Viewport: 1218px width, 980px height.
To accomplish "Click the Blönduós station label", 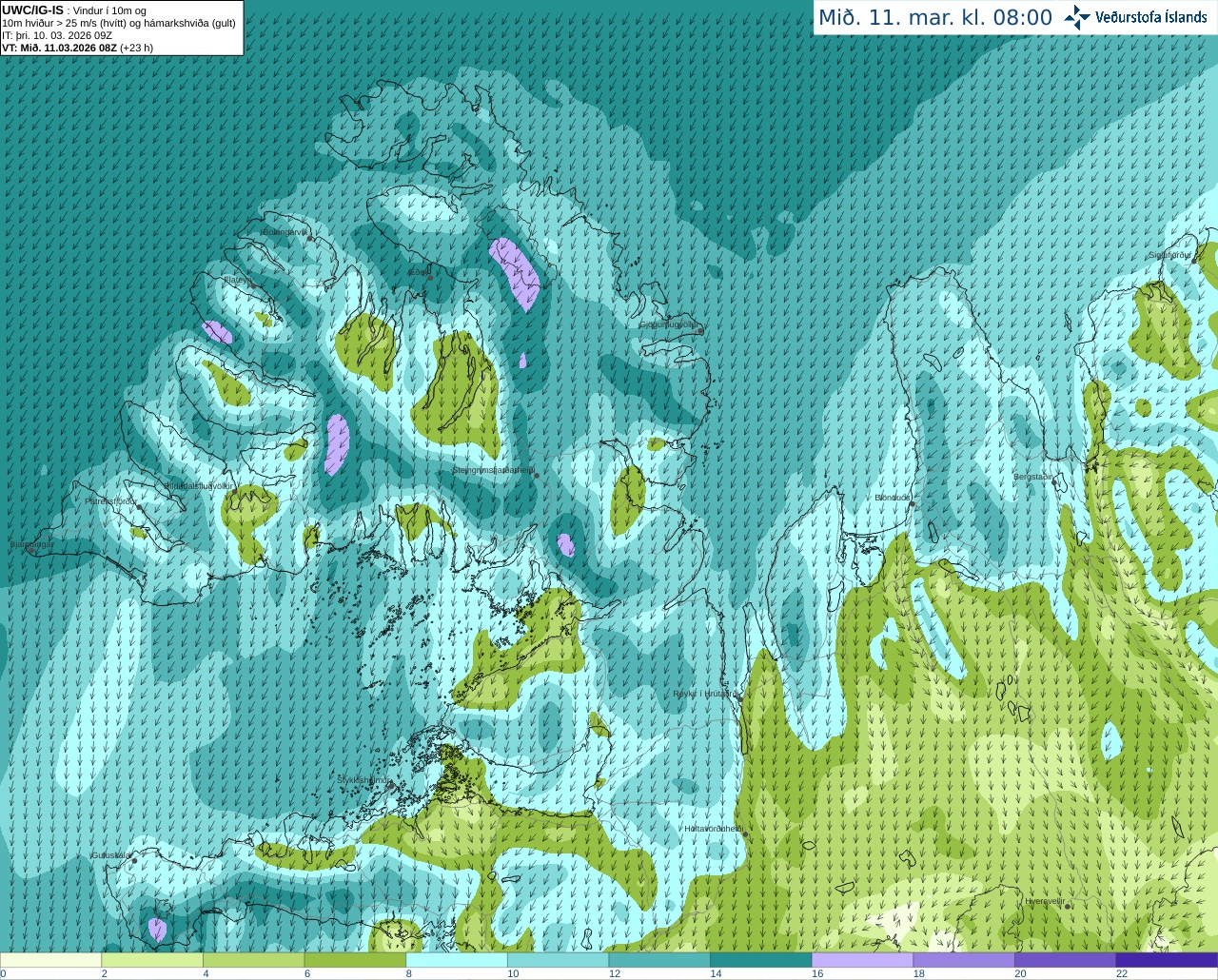I will click(x=894, y=498).
